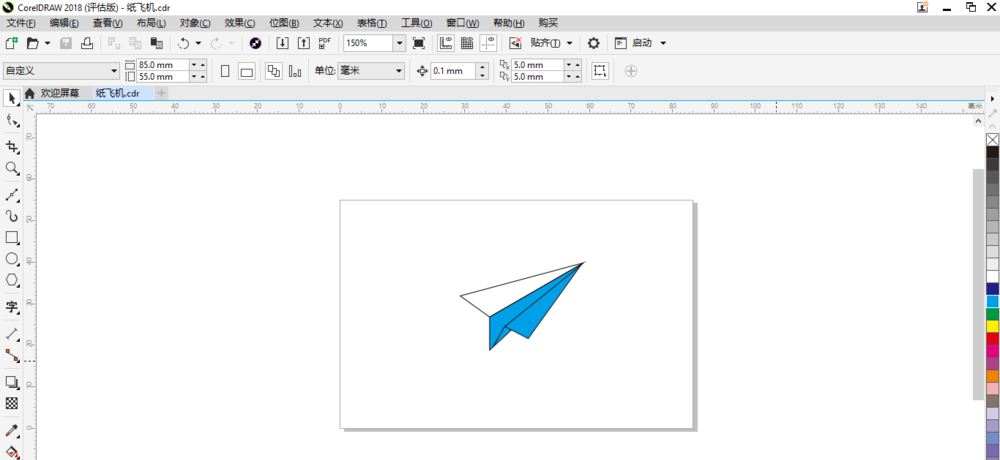Select the Pick arrow tool
The image size is (1000, 460).
tap(11, 99)
